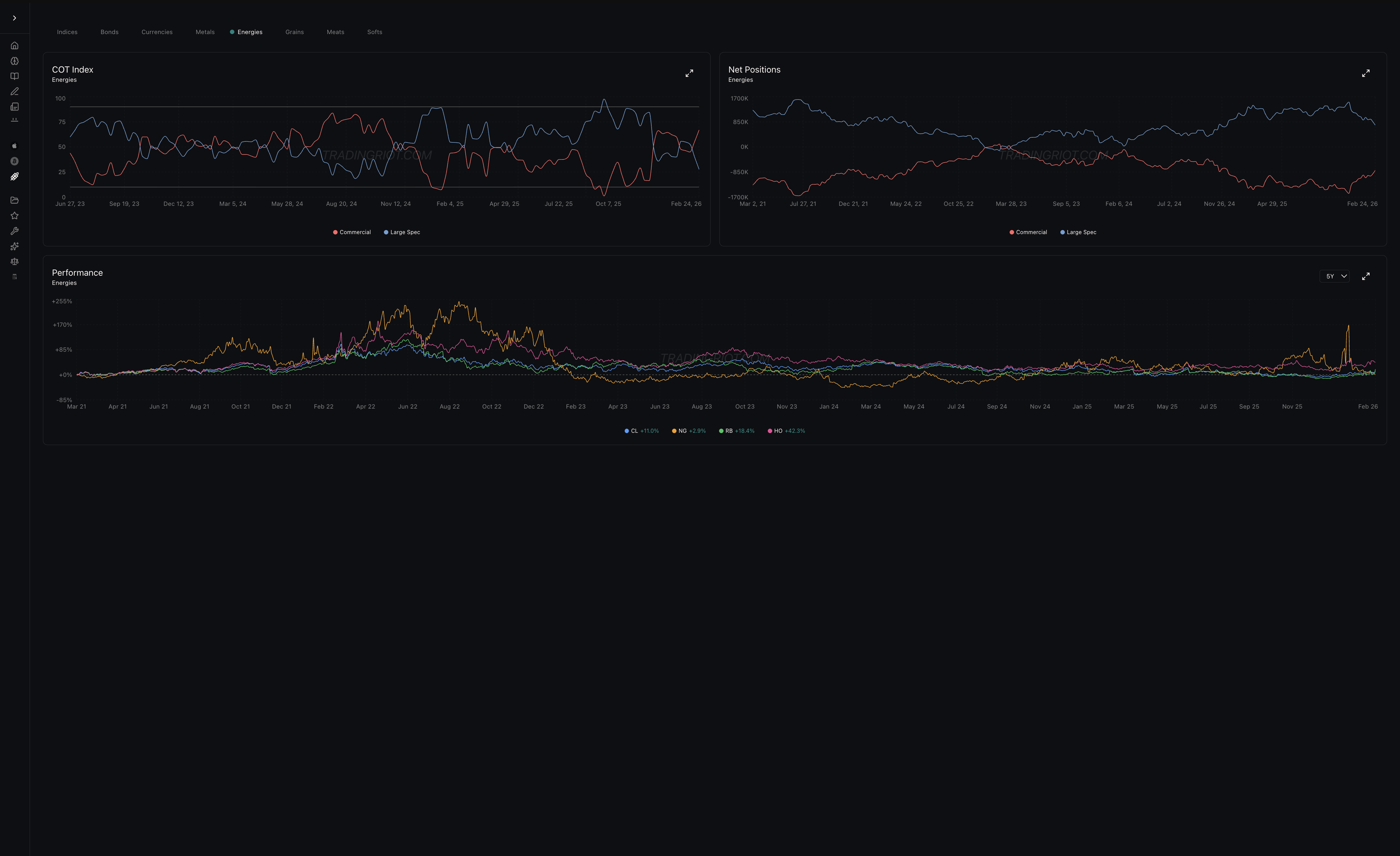Open the news/journal icon in the sidebar
Screen dimensions: 1400x856
click(14, 106)
